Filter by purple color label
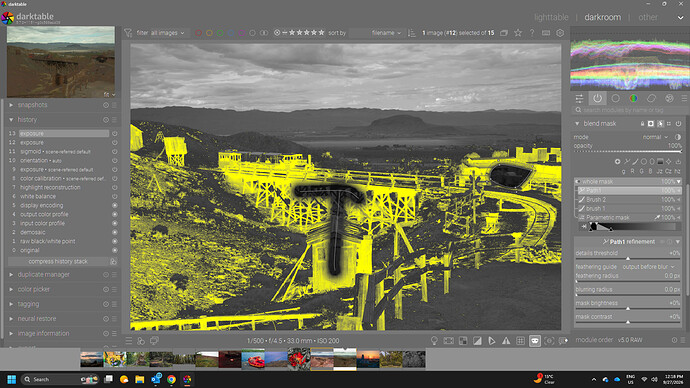Viewport: 690px width, 388px height. coord(242,33)
